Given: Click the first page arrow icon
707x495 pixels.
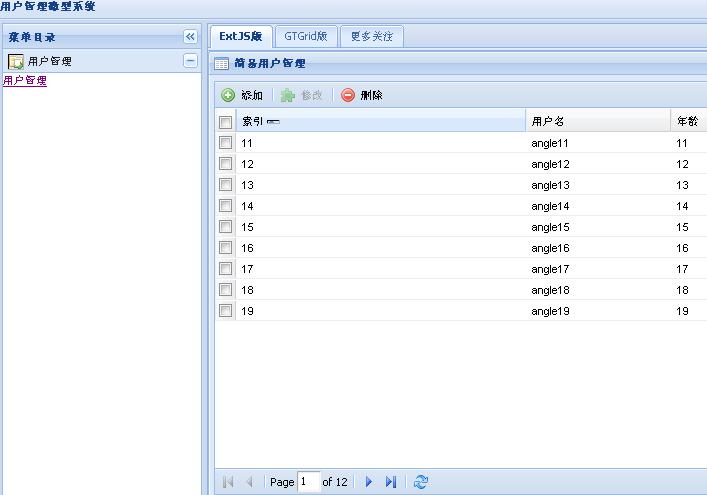Looking at the screenshot, I should tap(228, 482).
